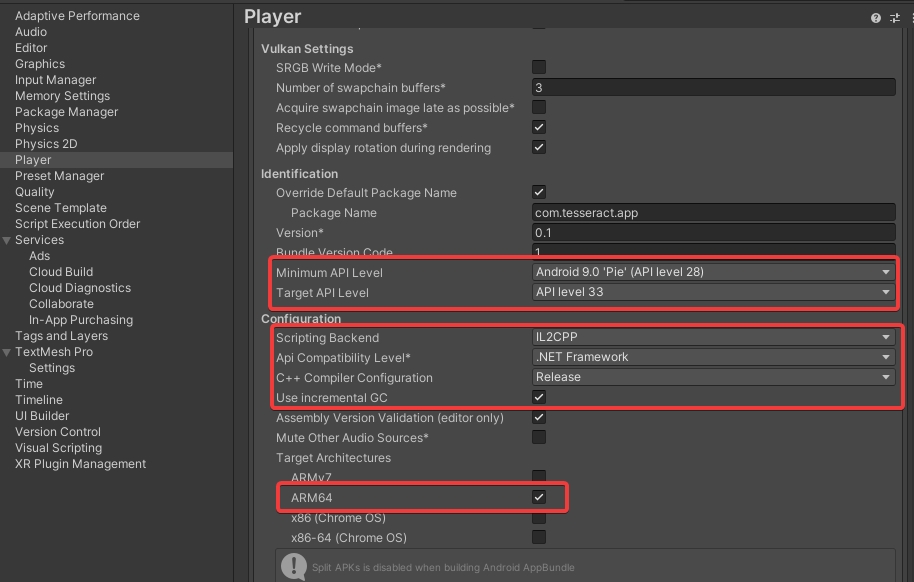Uncheck the ARM64 target architecture
914x582 pixels.
[x=539, y=497]
